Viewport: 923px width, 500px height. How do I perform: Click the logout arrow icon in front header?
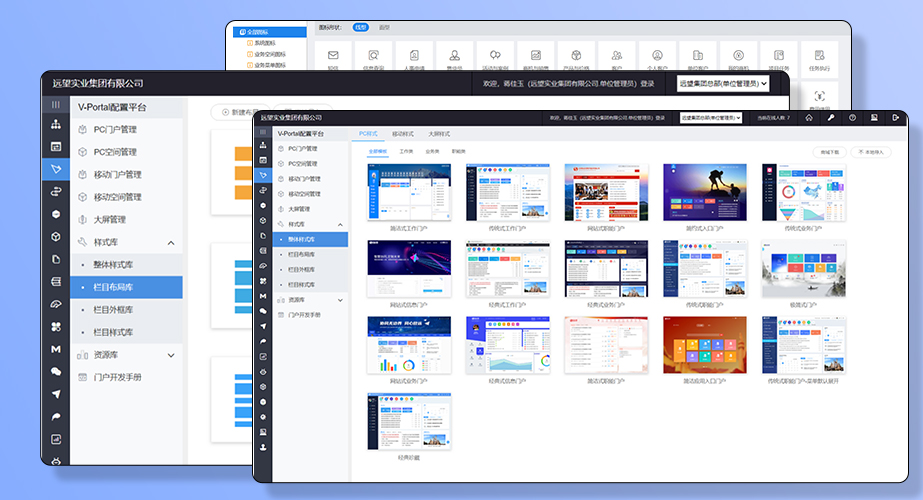(895, 118)
